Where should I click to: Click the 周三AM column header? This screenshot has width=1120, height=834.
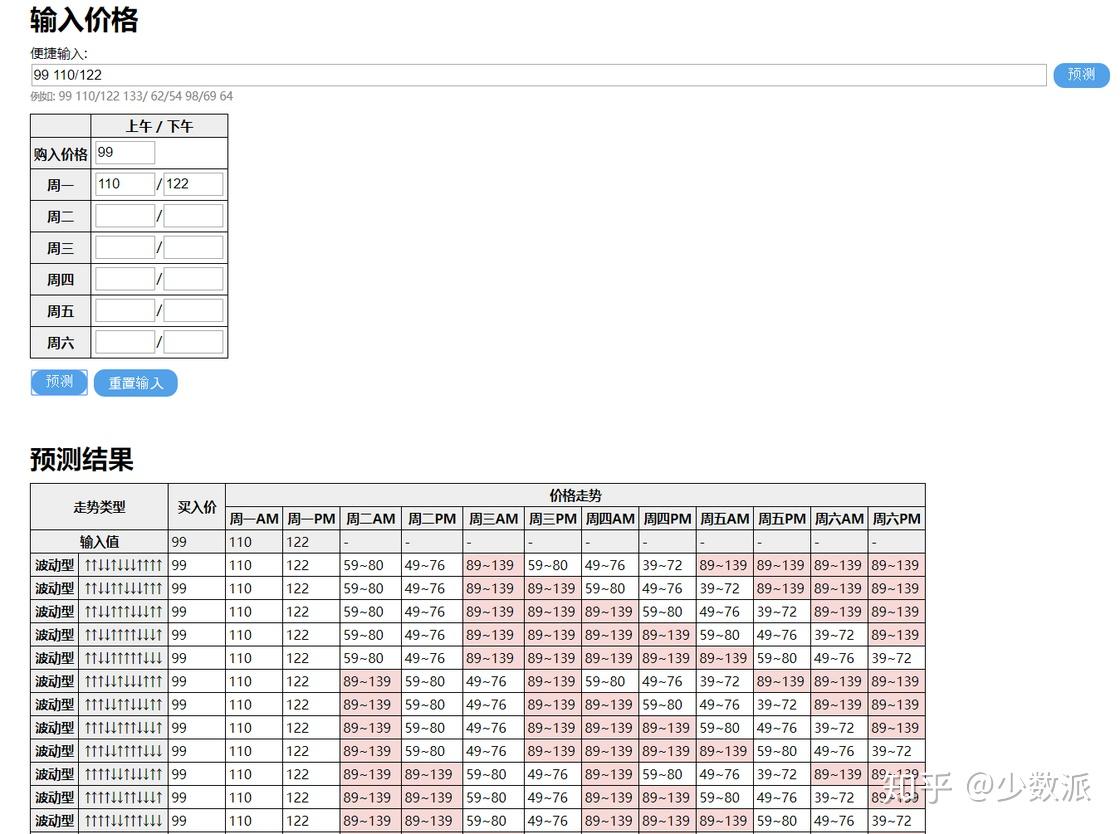[494, 519]
